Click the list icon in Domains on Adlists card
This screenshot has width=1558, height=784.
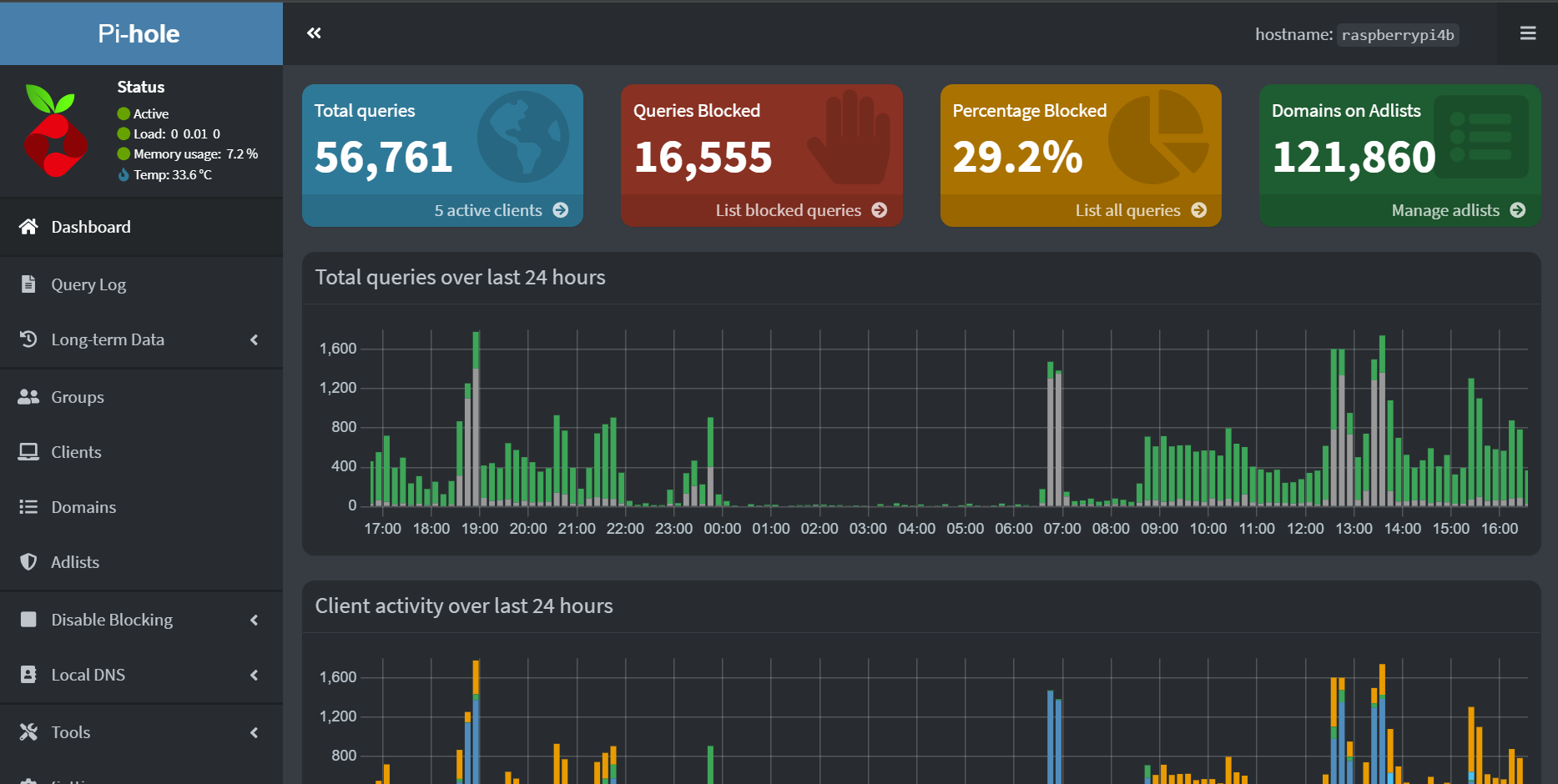point(1481,137)
